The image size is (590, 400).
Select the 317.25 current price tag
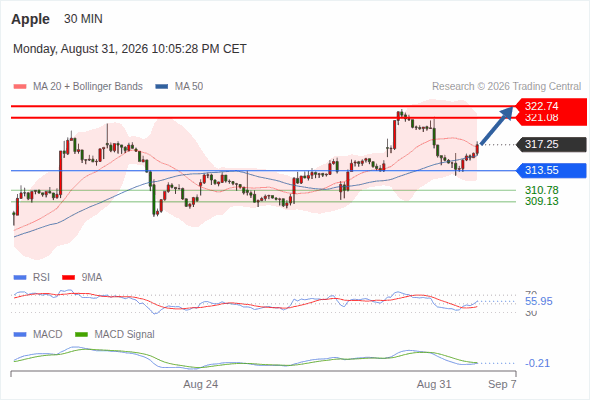551,144
